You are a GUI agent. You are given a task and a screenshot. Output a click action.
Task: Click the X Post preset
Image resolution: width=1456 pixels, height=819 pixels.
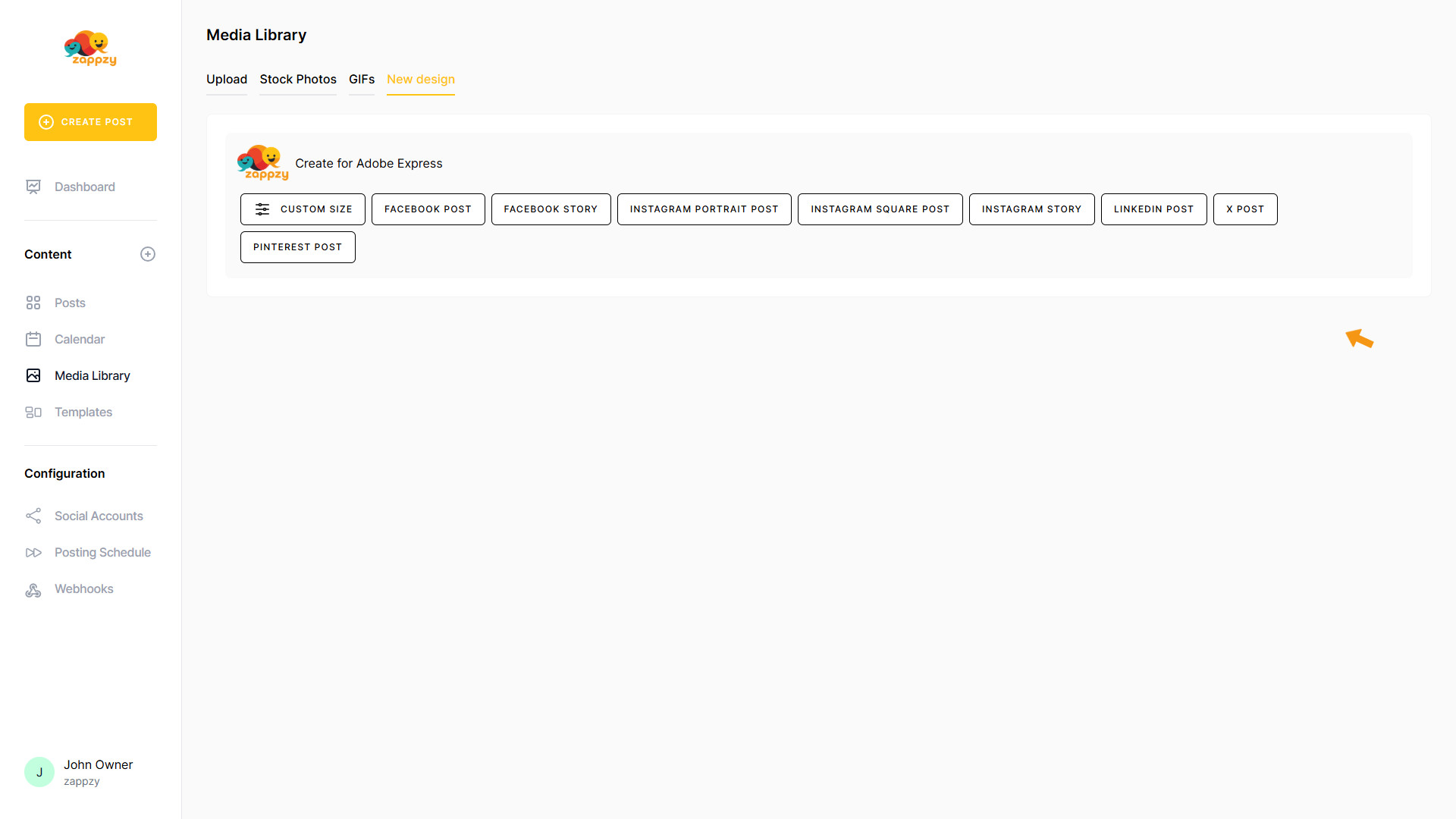1244,209
